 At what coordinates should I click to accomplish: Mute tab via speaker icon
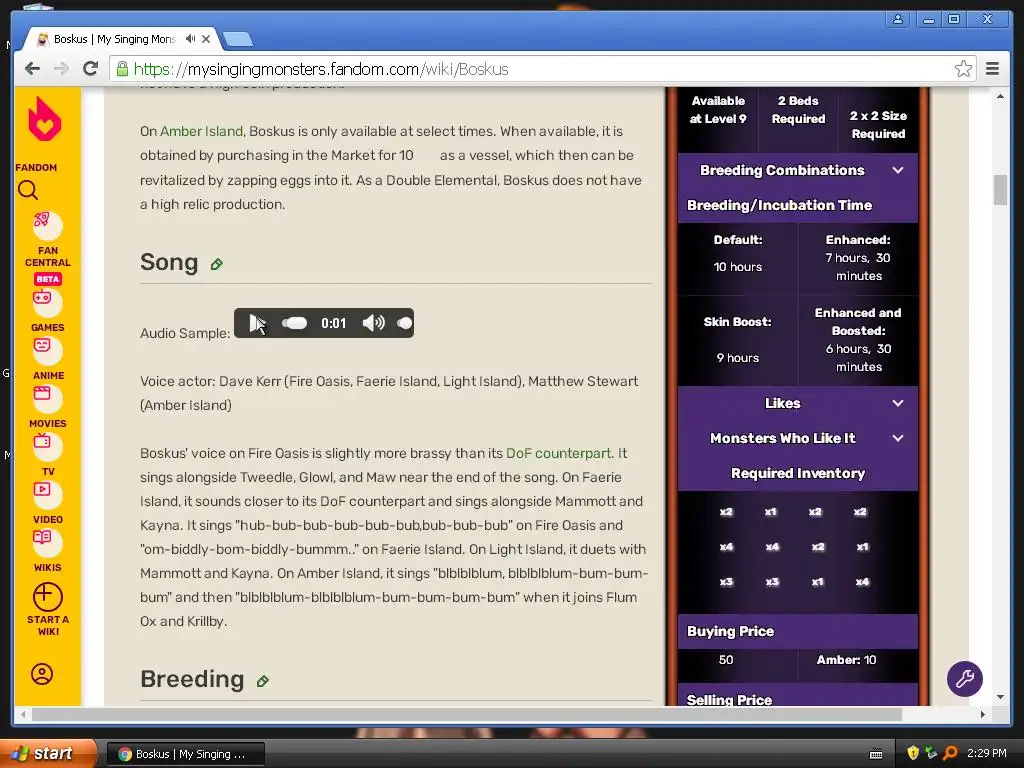[190, 39]
